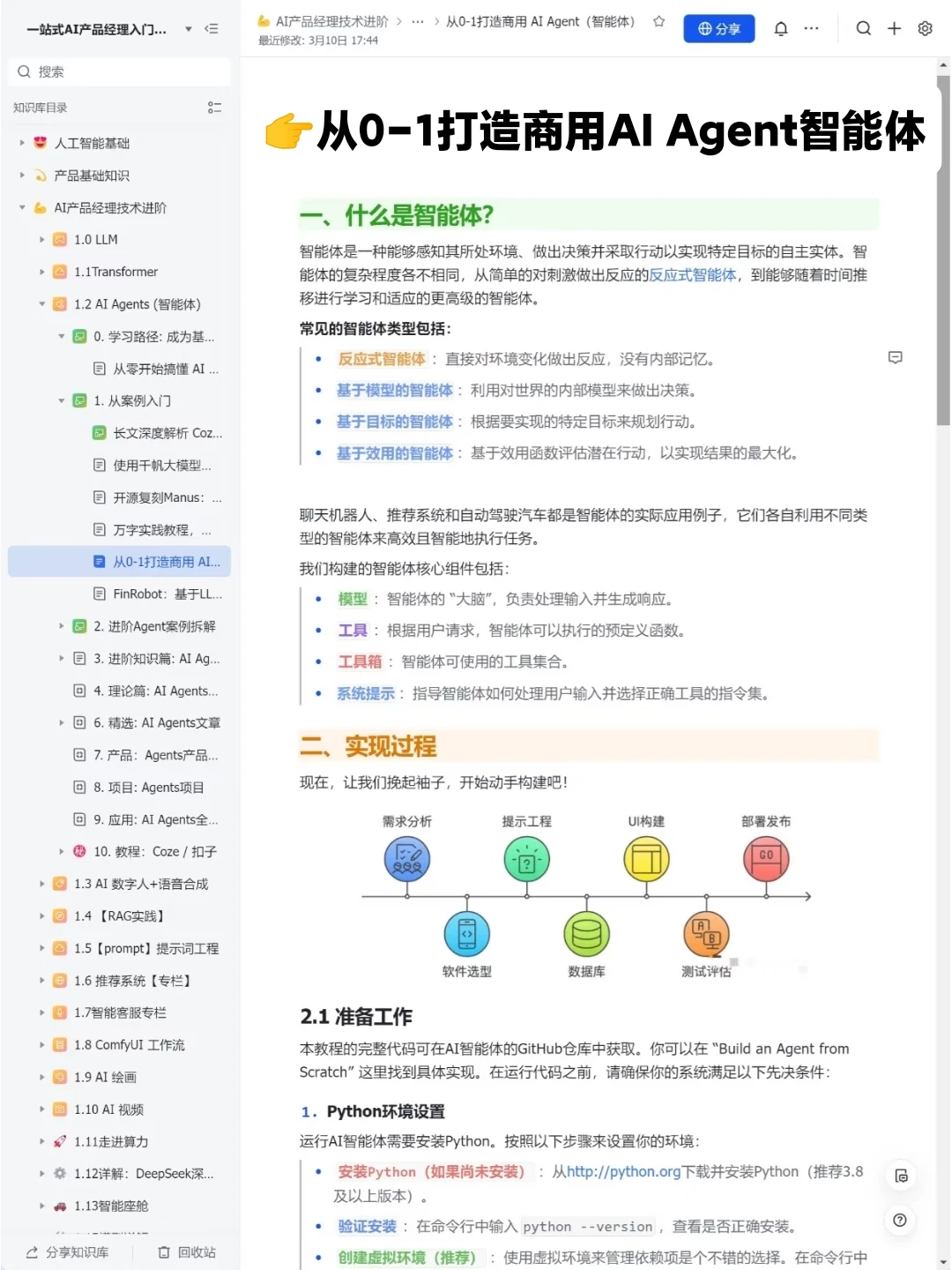Click the 部署发布 GO icon in the diagram
952x1270 pixels.
(766, 859)
